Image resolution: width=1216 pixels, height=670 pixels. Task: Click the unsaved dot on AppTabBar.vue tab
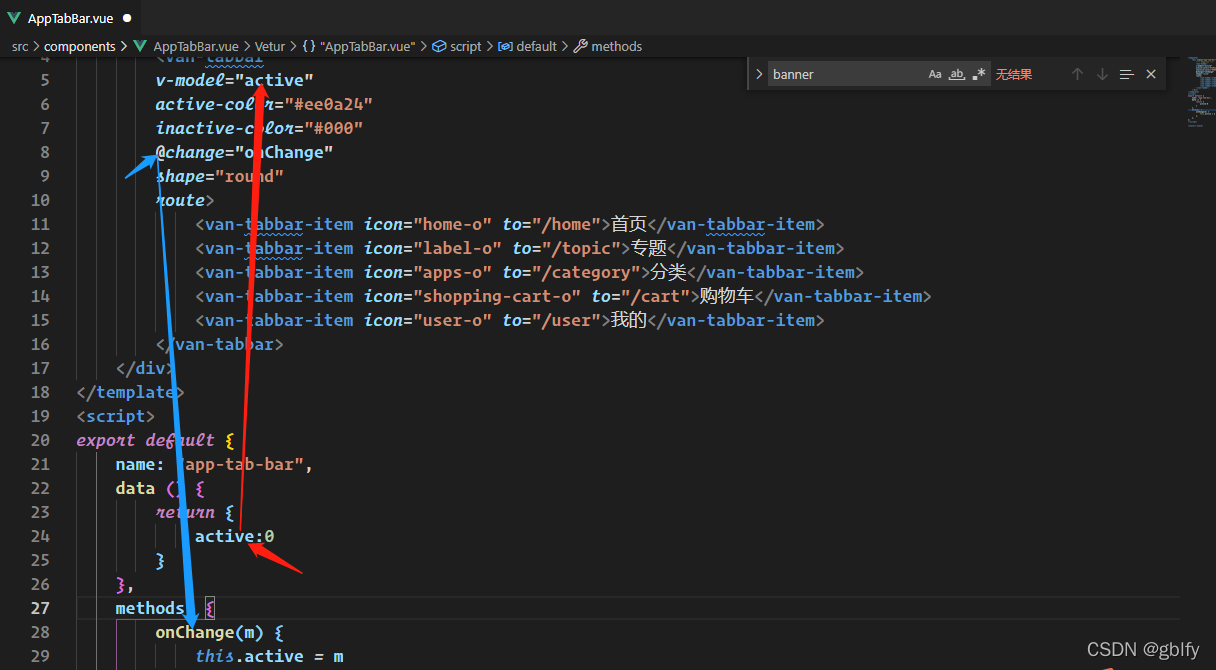pos(126,19)
